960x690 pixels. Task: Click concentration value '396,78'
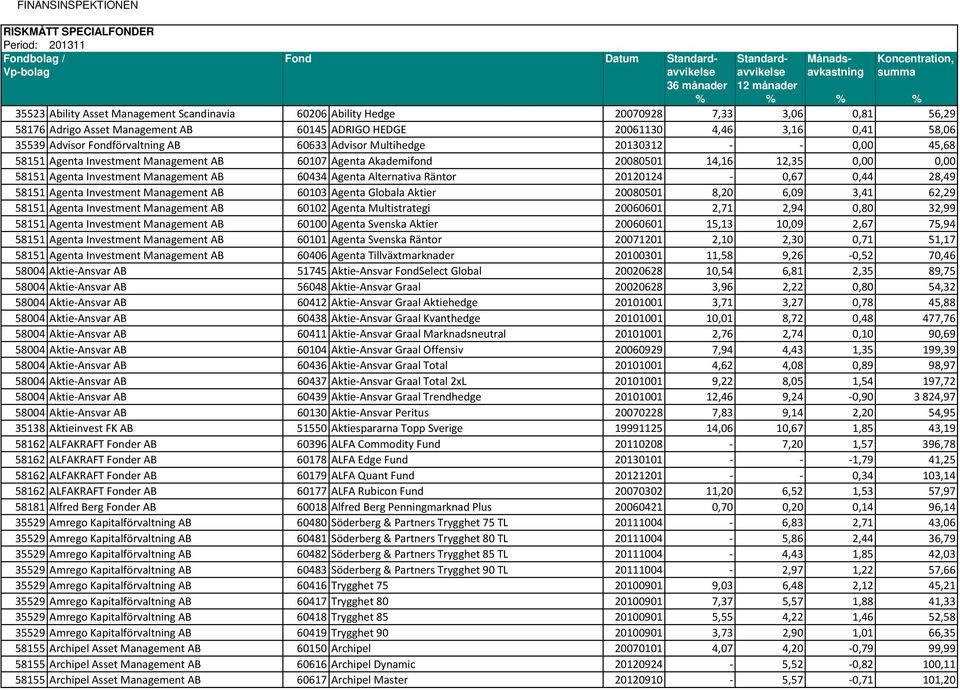[x=939, y=444]
